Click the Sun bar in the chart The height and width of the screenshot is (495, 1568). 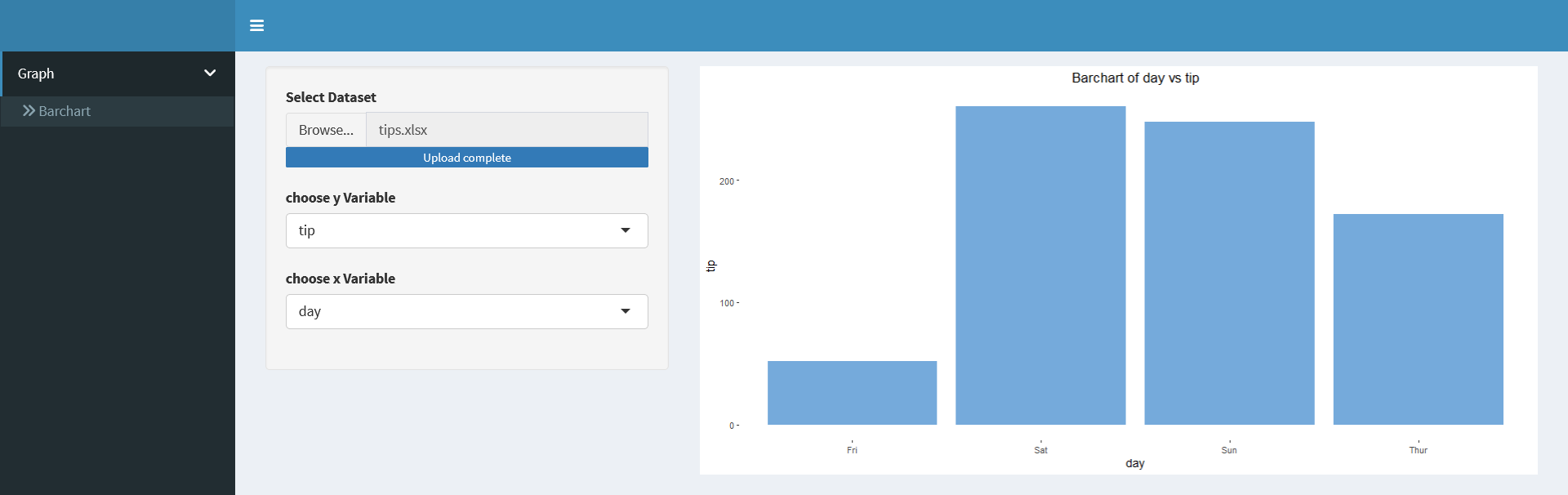1229,274
